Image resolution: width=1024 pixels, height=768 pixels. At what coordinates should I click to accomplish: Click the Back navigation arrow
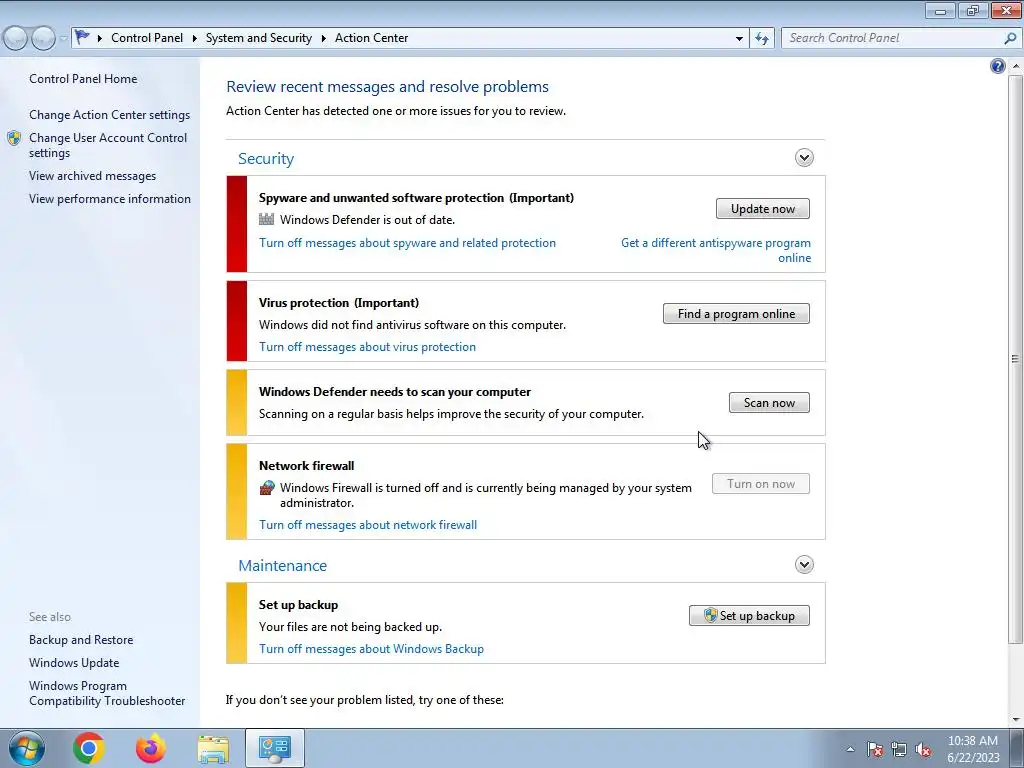pos(16,38)
